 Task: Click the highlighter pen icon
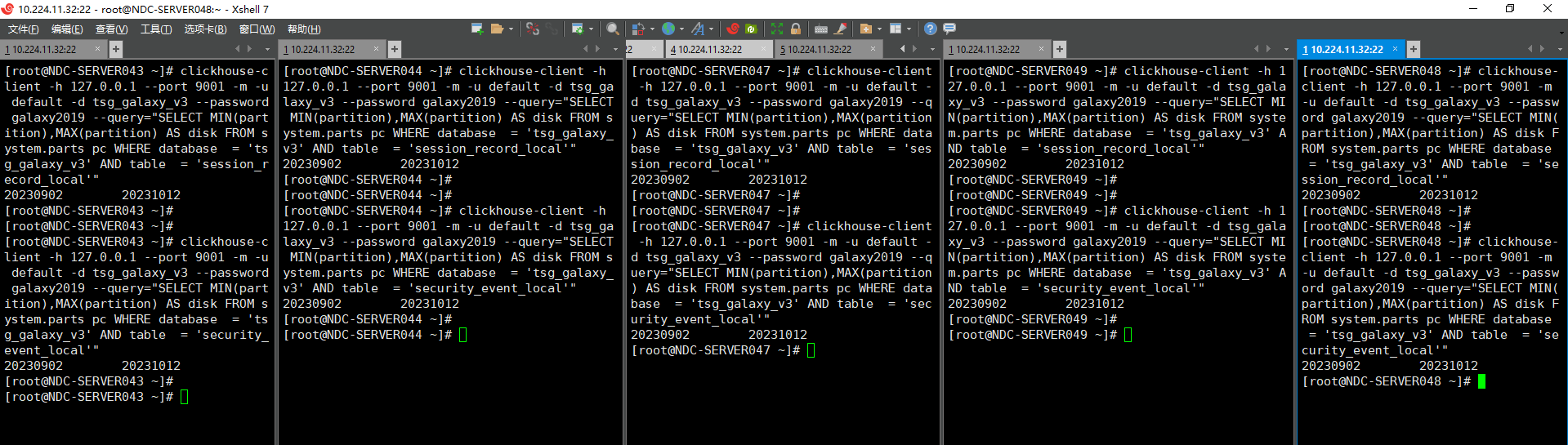[841, 29]
